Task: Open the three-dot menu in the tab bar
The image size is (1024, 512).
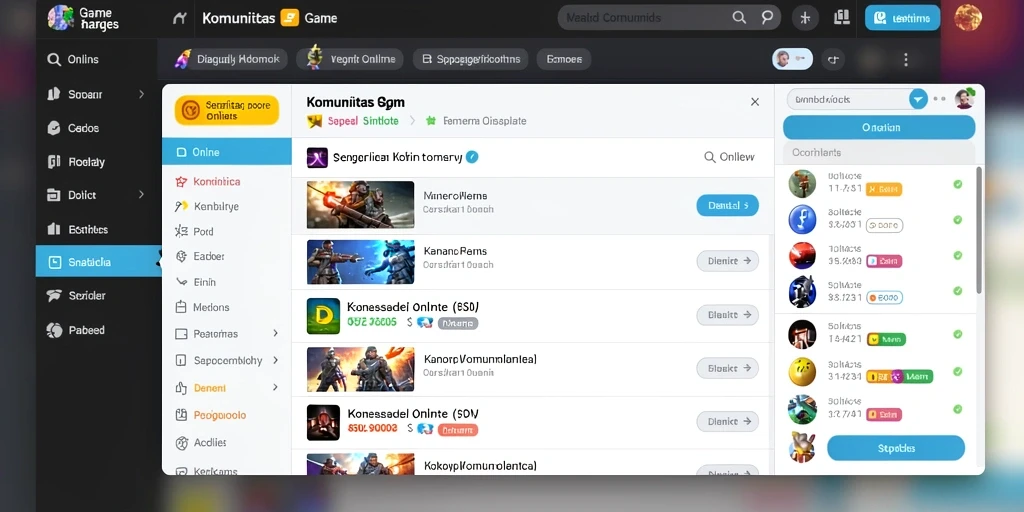Action: pyautogui.click(x=905, y=59)
